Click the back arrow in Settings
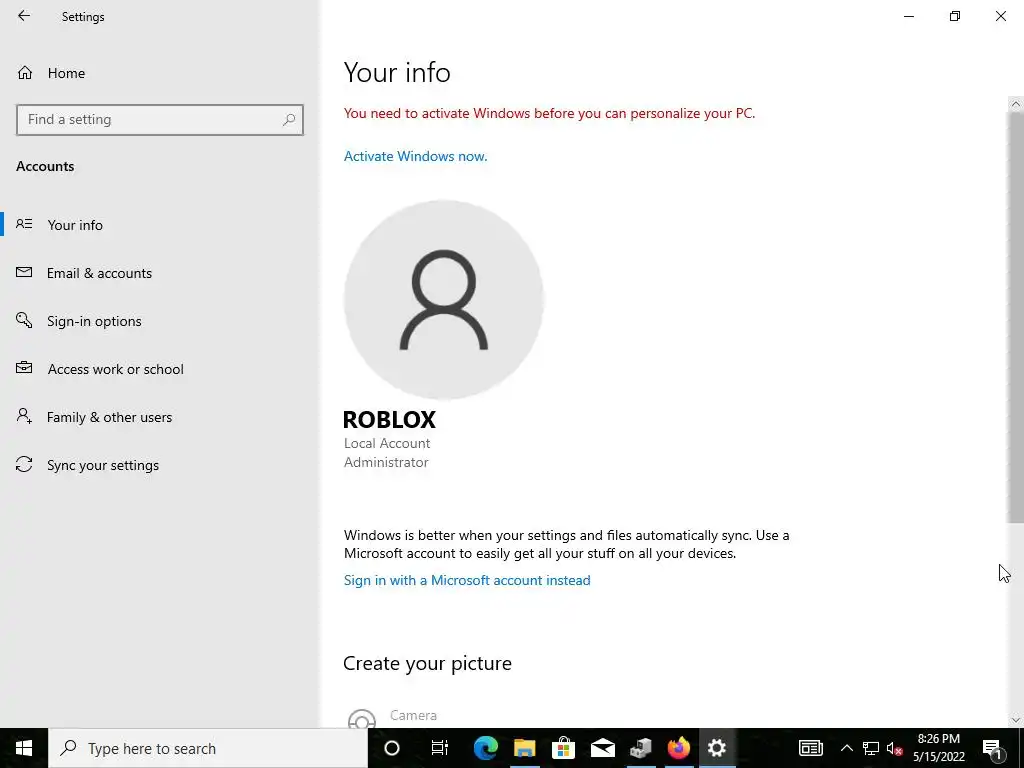The width and height of the screenshot is (1024, 768). coord(24,16)
